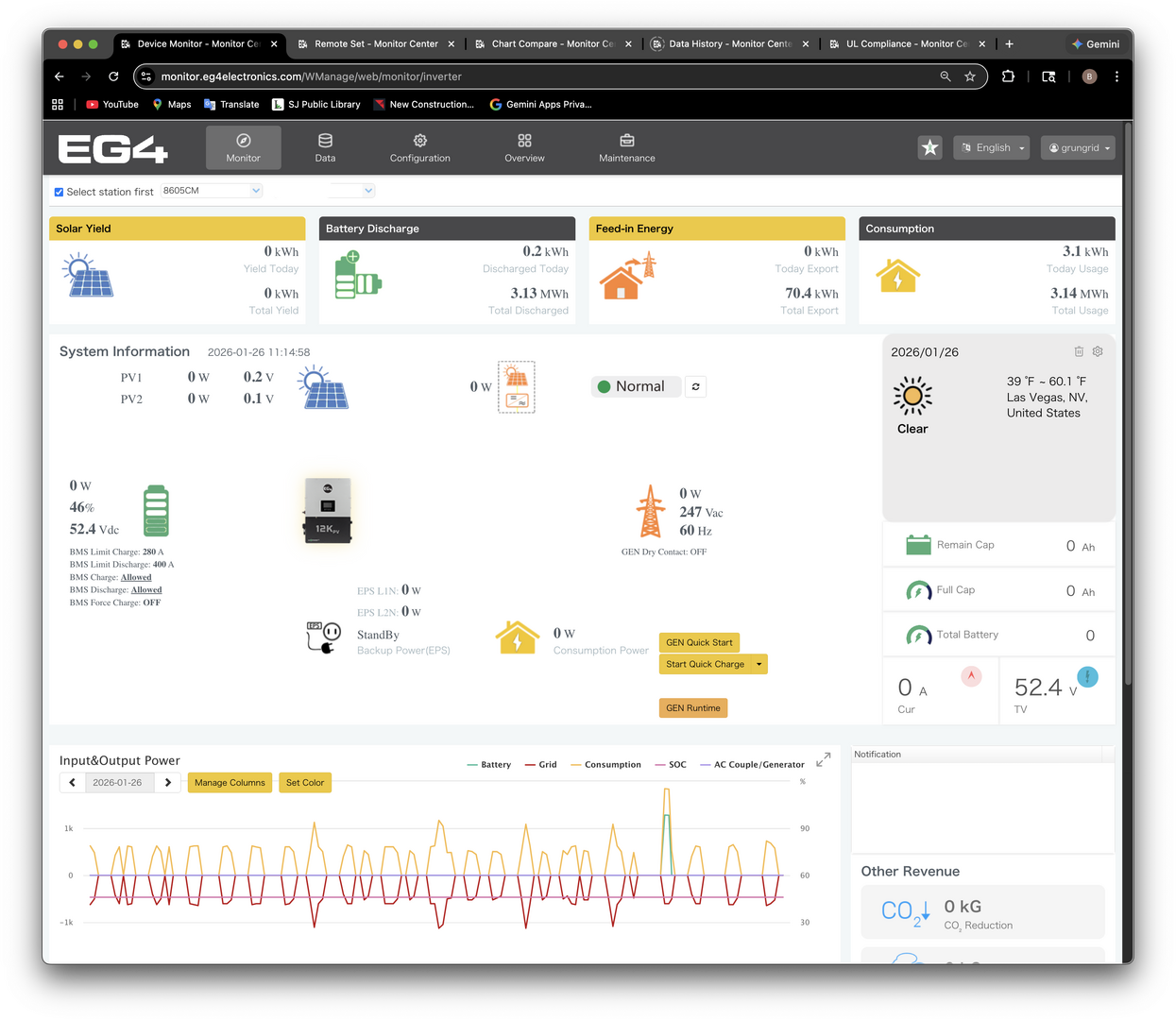This screenshot has width=1176, height=1020.
Task: Toggle the Battery series in chart legend
Action: pyautogui.click(x=489, y=765)
